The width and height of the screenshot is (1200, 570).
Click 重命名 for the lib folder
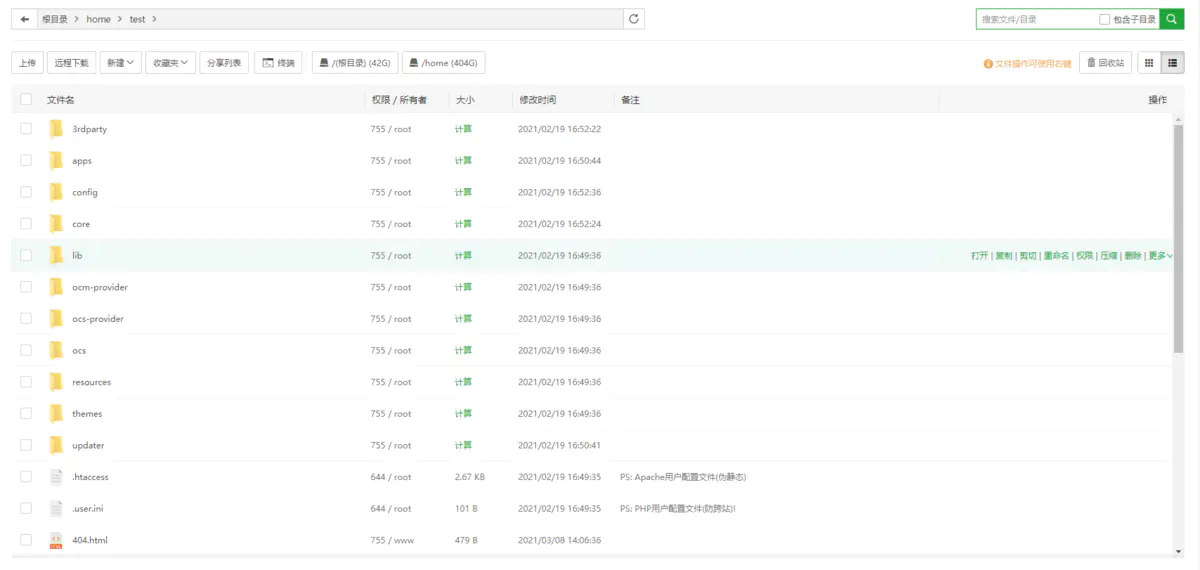click(1056, 256)
